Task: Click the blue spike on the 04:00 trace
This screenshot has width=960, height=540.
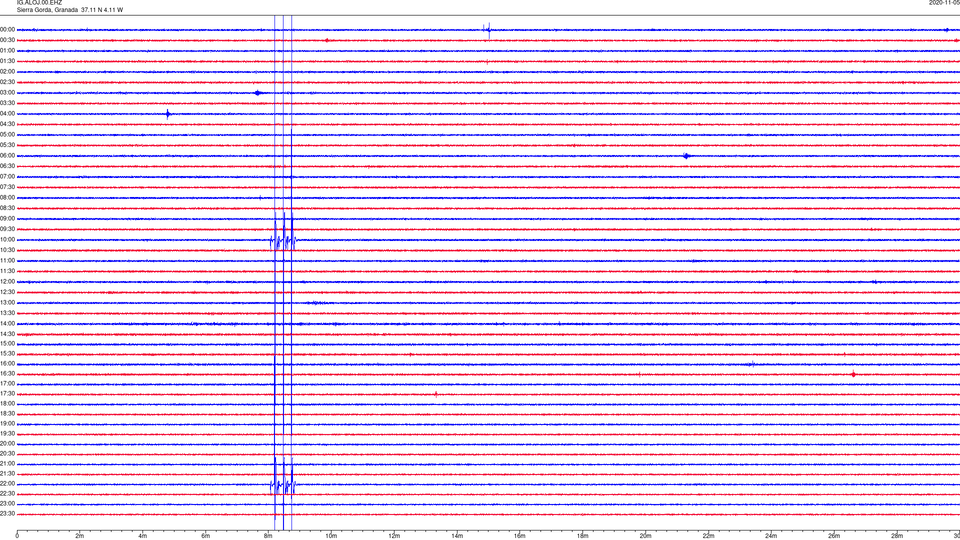Action: pos(168,114)
